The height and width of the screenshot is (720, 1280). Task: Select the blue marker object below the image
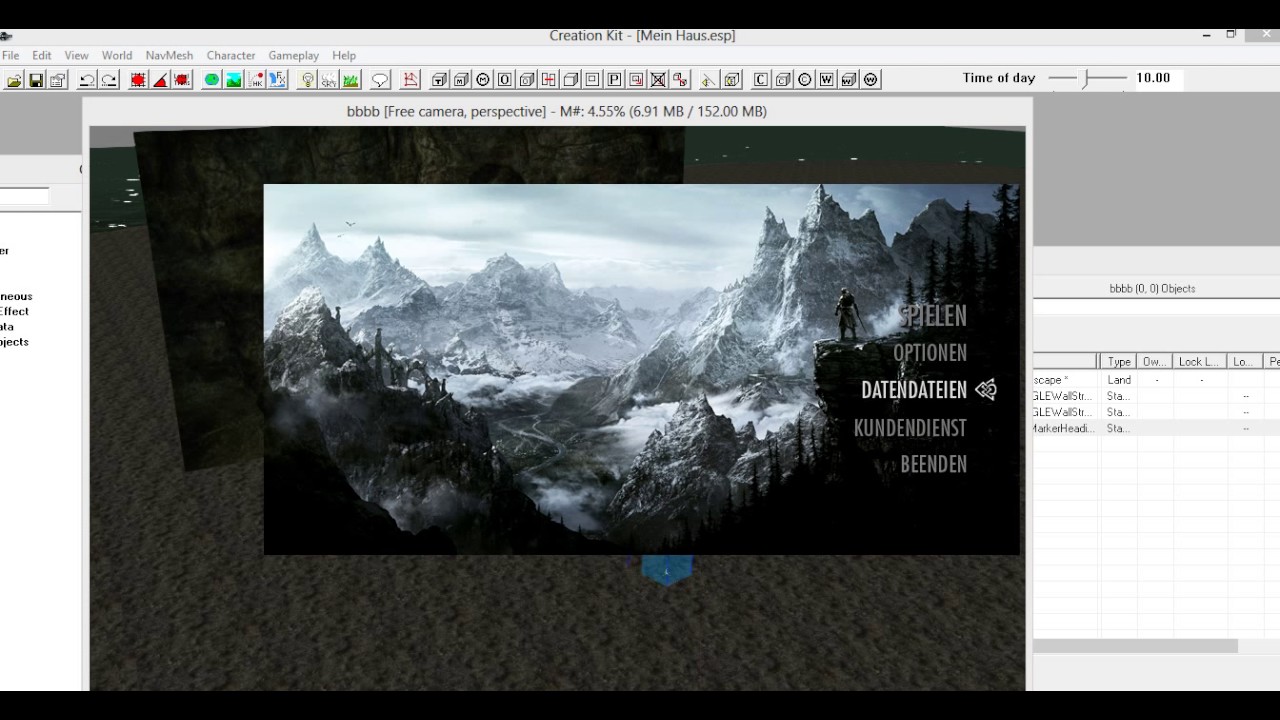[666, 570]
